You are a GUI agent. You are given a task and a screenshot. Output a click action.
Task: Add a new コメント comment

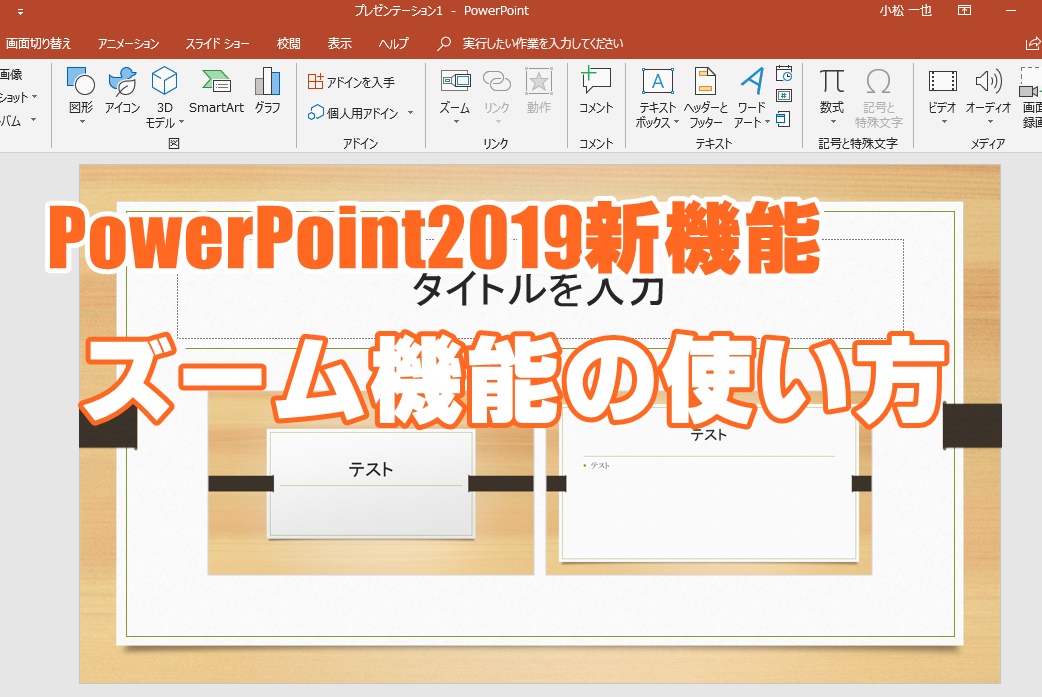595,91
